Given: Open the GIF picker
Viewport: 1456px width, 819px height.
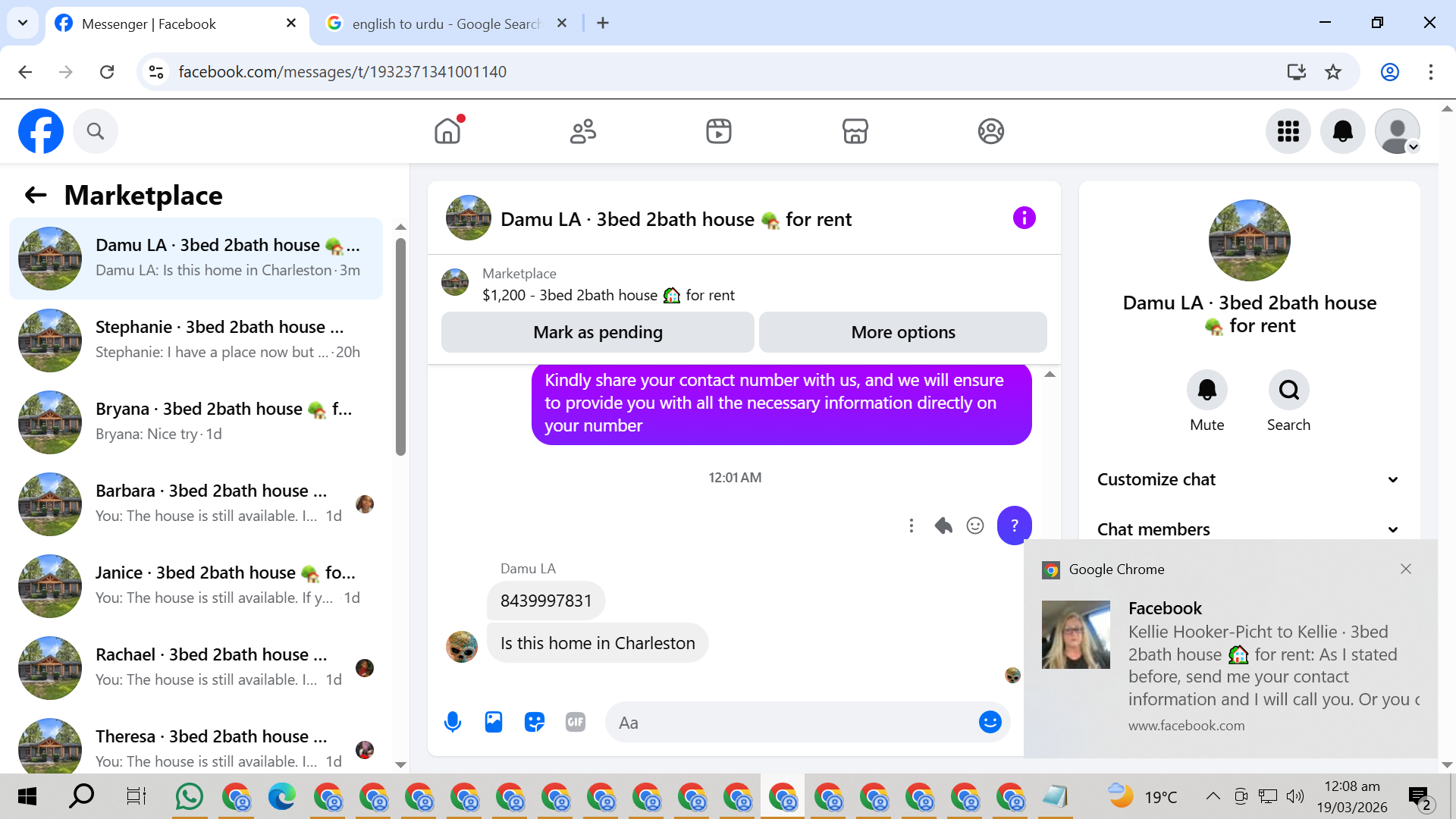Looking at the screenshot, I should point(576,722).
